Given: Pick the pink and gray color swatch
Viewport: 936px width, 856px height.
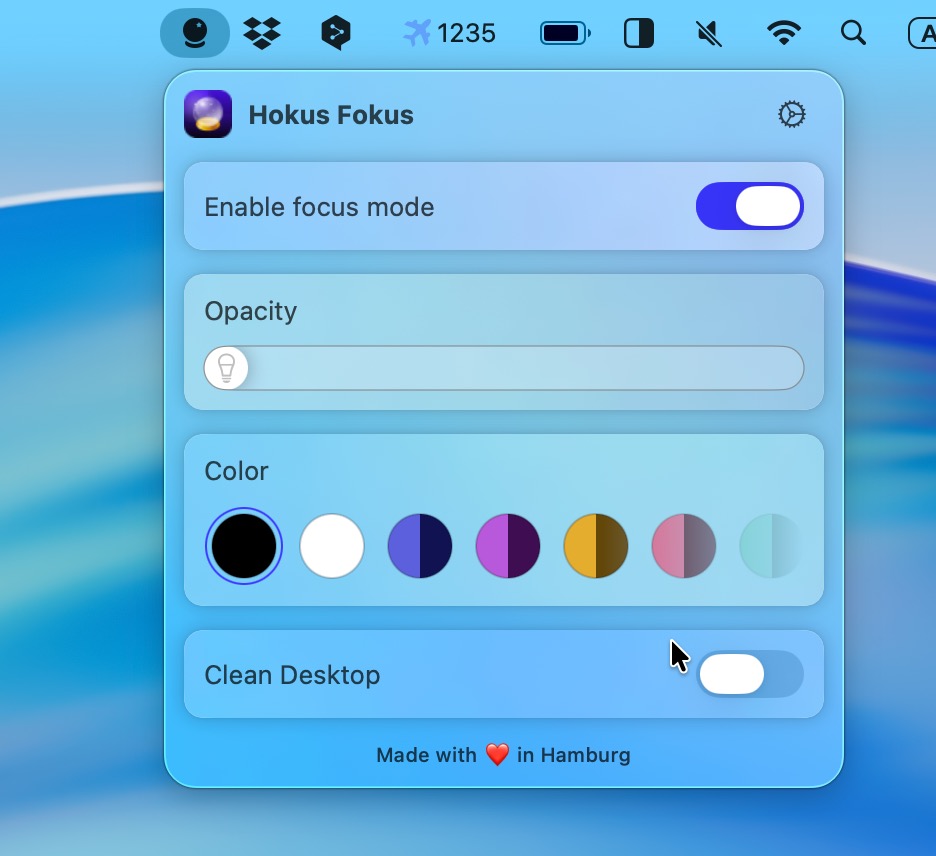Looking at the screenshot, I should (x=684, y=546).
